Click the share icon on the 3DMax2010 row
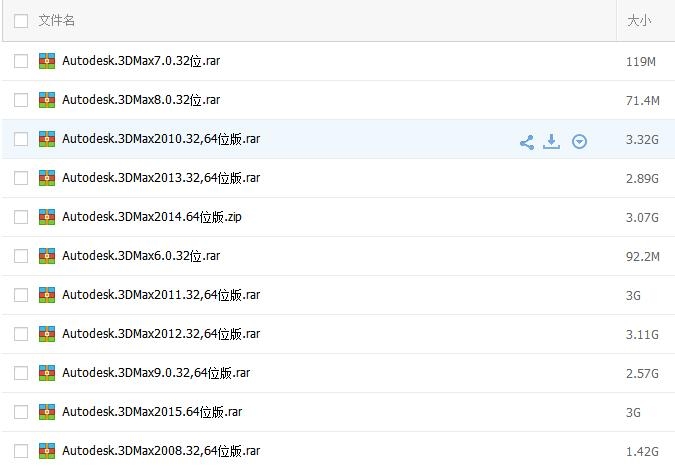This screenshot has height=470, width=675. click(527, 142)
